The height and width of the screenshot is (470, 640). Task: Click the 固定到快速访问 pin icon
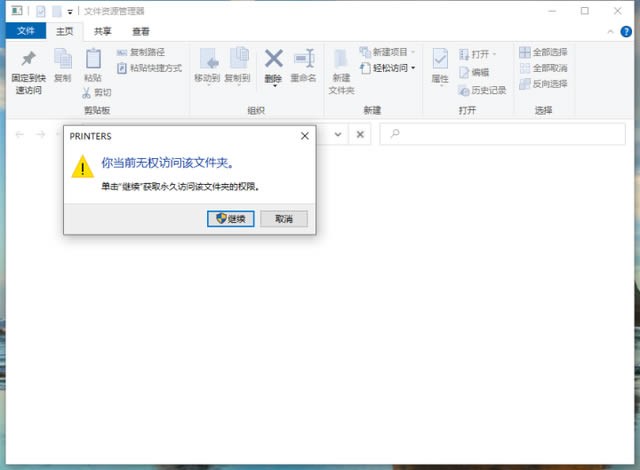(27, 58)
